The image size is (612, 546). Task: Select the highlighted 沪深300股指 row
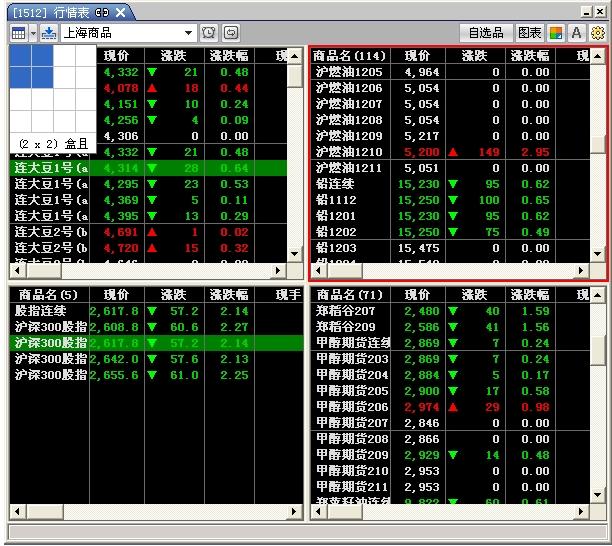point(50,343)
